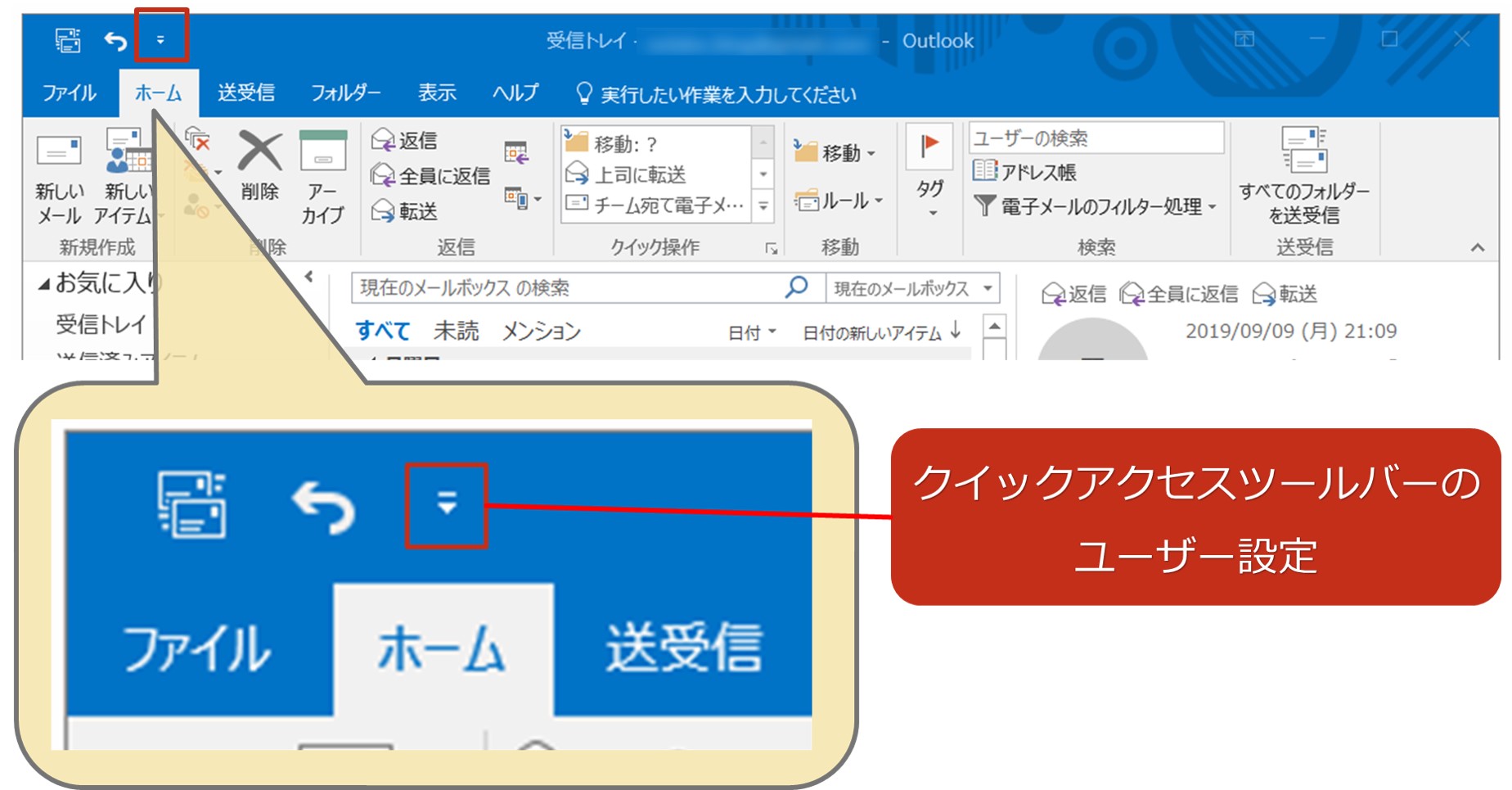Open the Customize Quick Access Toolbar dropdown

pyautogui.click(x=160, y=39)
